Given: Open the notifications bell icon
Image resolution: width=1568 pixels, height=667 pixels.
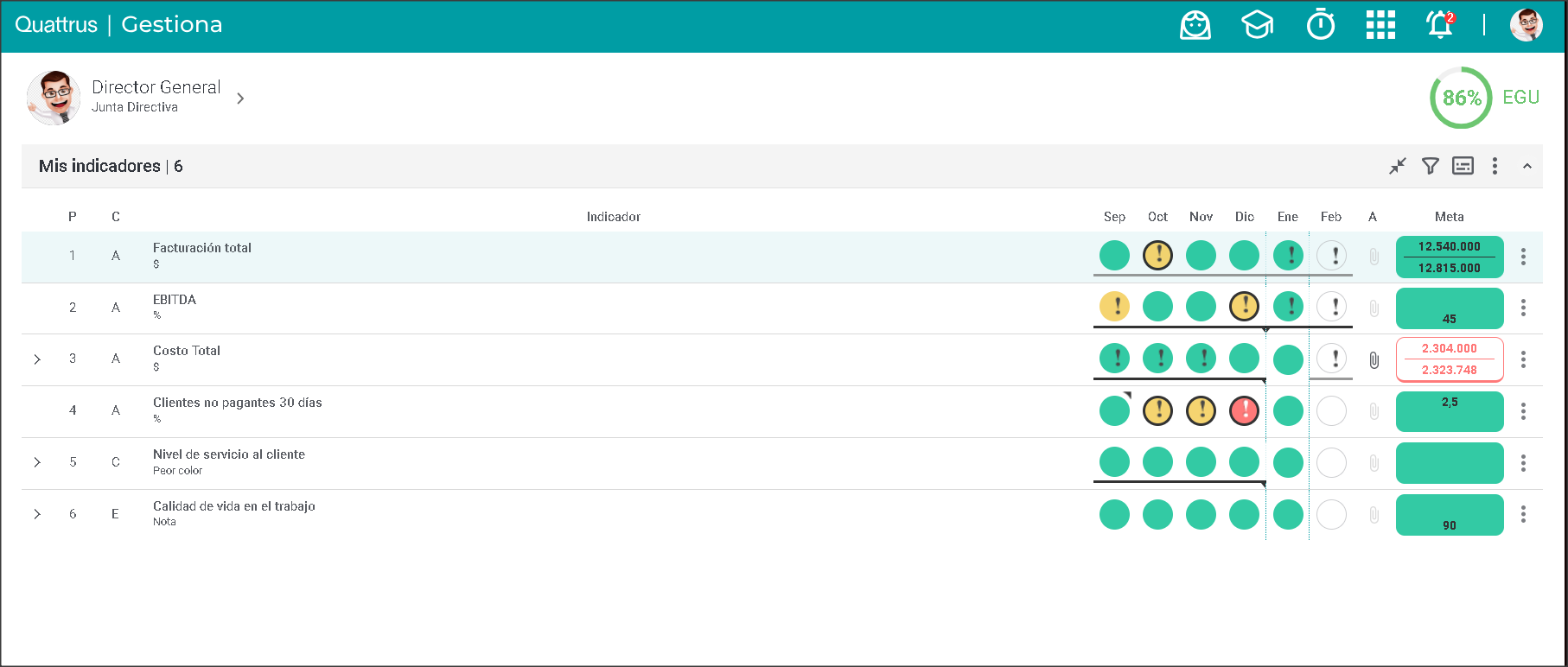Looking at the screenshot, I should 1439,25.
